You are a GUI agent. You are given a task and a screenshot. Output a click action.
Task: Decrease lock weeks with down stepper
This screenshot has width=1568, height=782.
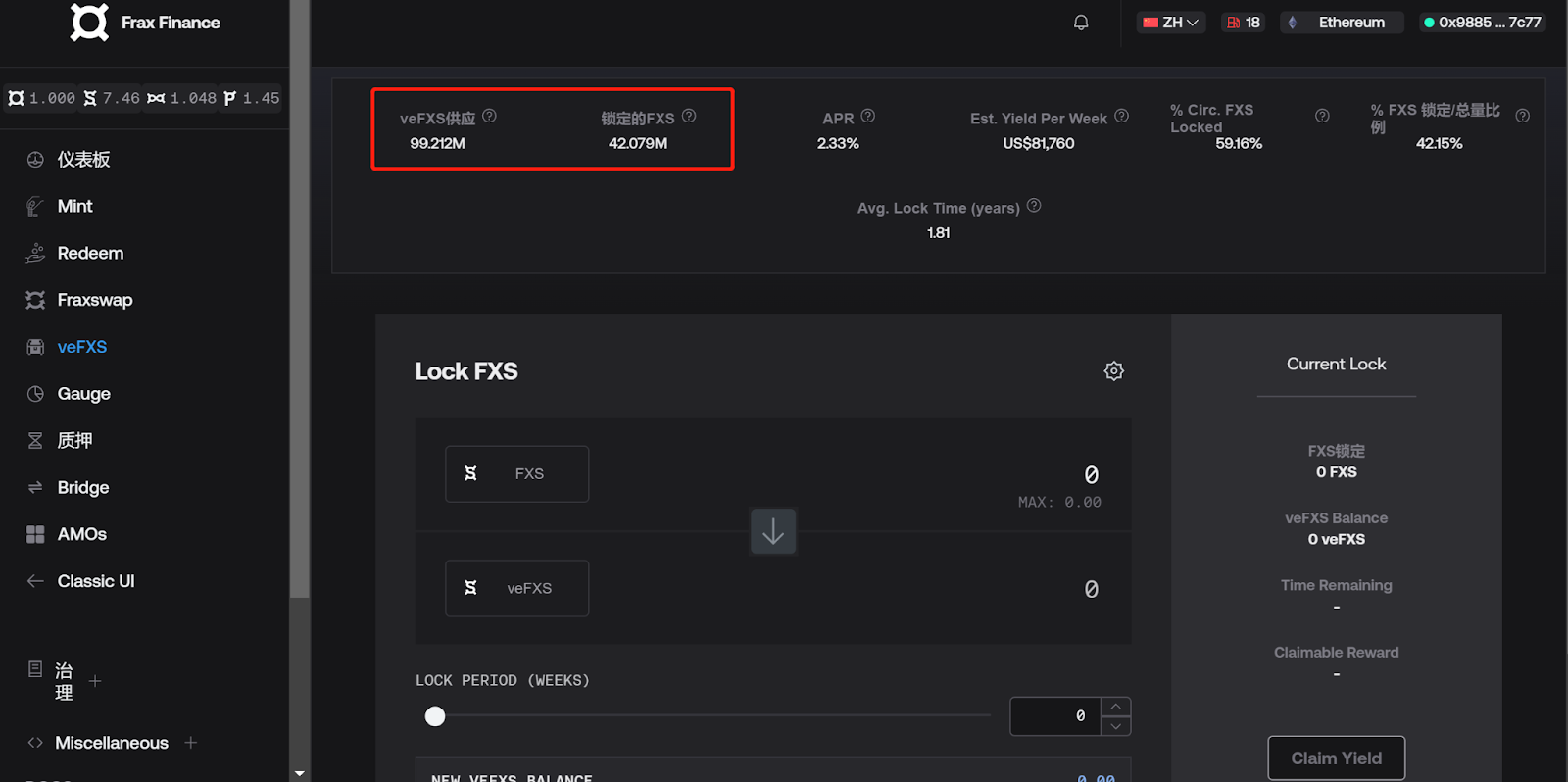tap(1116, 726)
